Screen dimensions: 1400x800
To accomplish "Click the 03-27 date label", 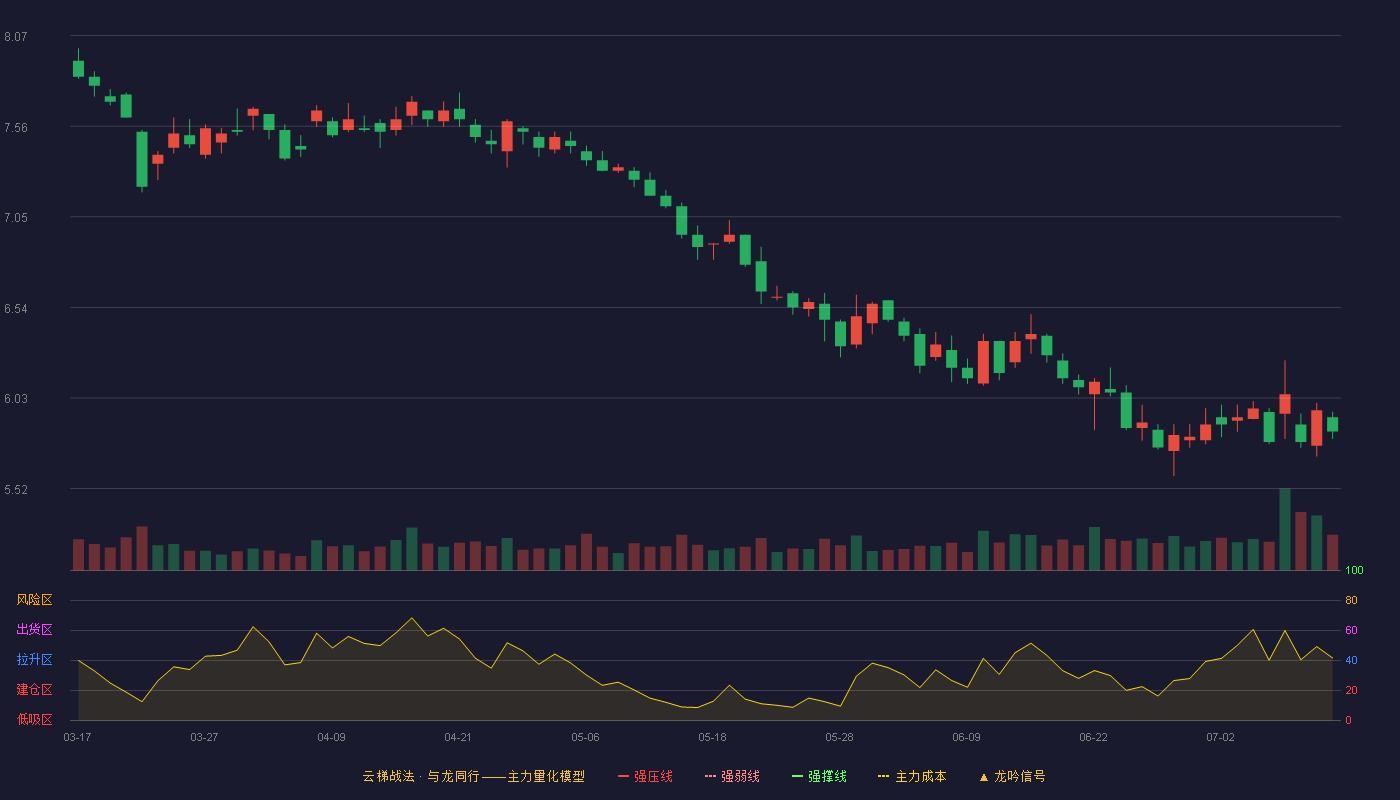I will (204, 737).
